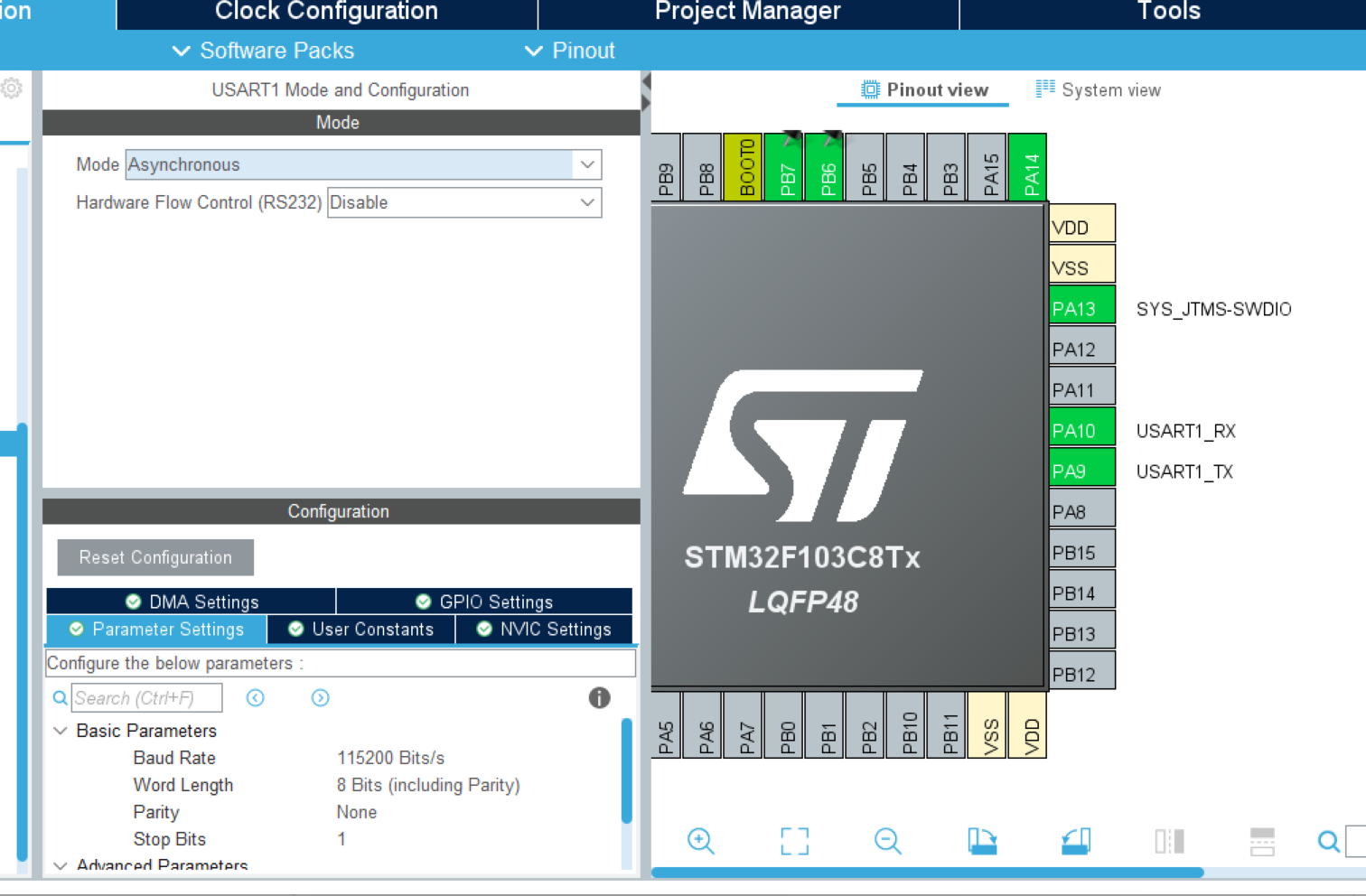1366x896 pixels.
Task: Click the USART1_RX pin label
Action: pyautogui.click(x=1185, y=431)
